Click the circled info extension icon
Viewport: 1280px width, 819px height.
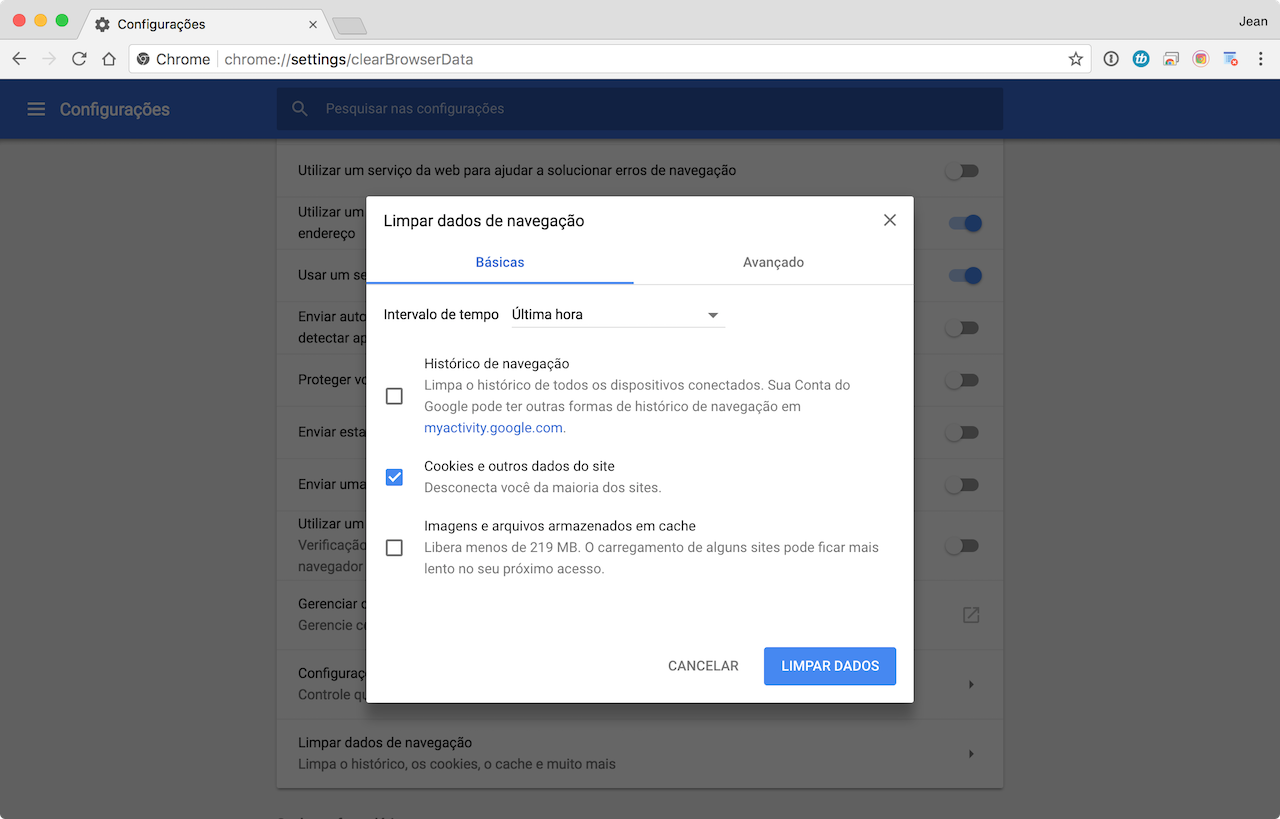coord(1110,59)
